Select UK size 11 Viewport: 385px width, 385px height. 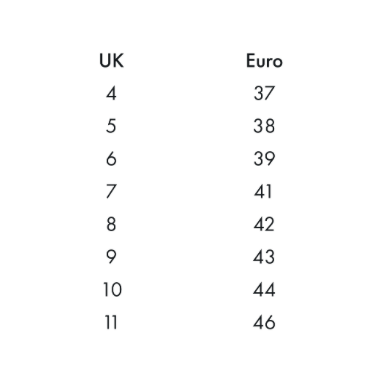coord(111,322)
